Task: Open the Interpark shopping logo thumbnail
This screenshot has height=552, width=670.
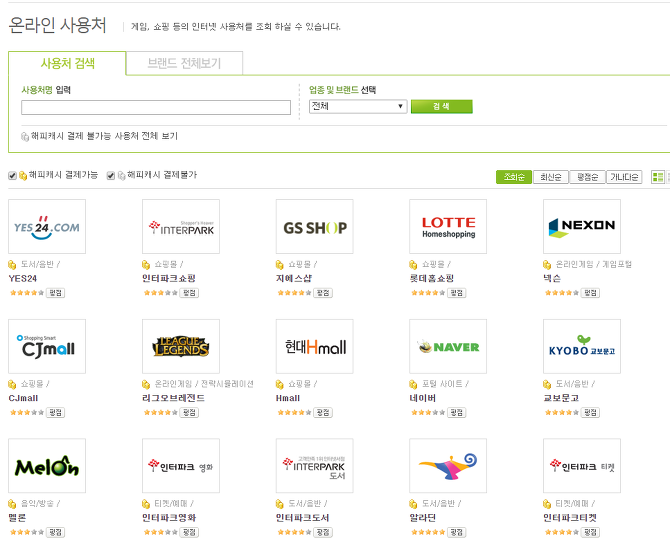Action: (181, 226)
